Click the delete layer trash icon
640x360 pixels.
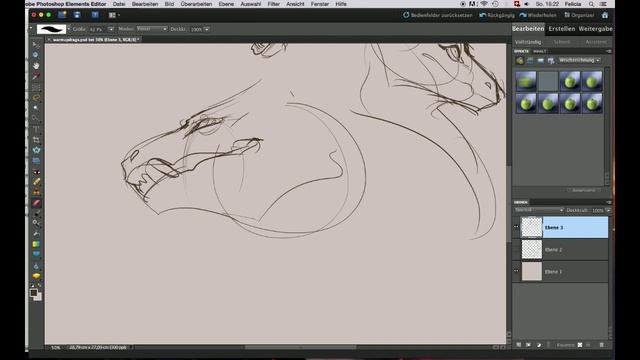601,345
